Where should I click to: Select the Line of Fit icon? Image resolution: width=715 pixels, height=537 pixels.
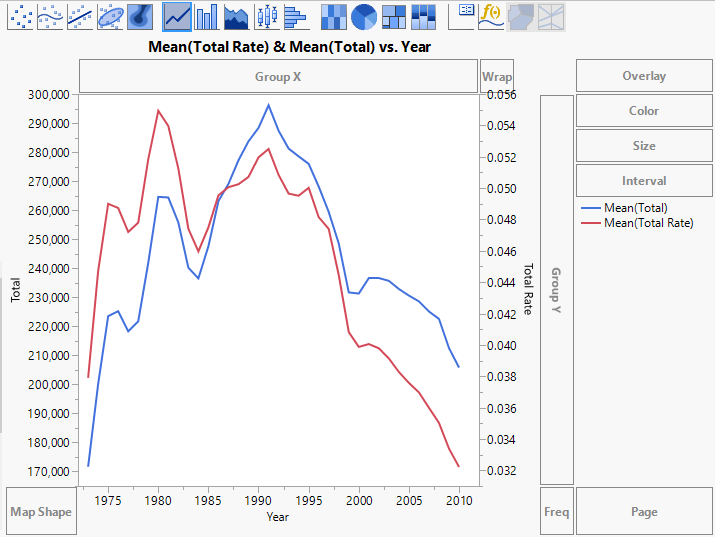point(80,16)
